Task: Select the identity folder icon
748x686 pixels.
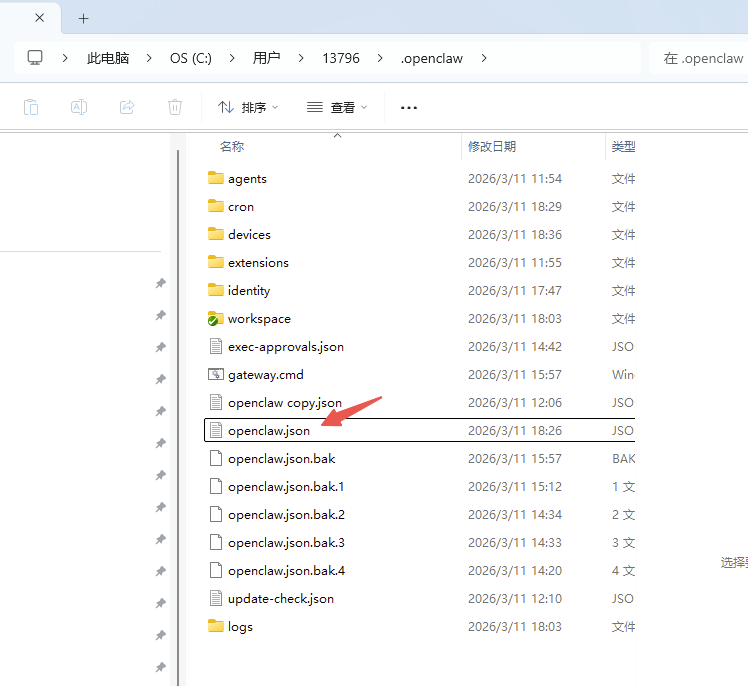Action: (x=216, y=290)
